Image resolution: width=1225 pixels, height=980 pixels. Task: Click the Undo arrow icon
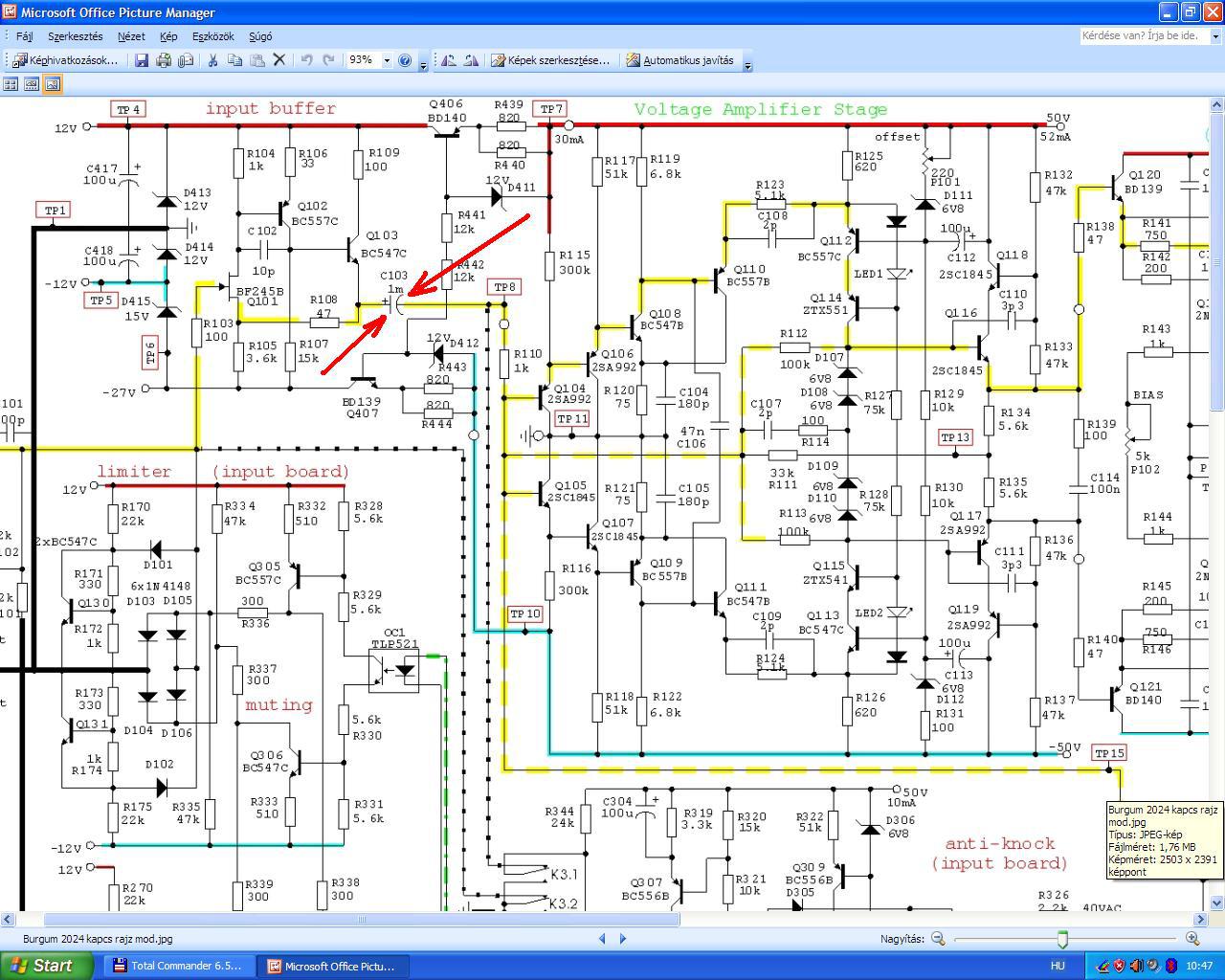click(306, 60)
